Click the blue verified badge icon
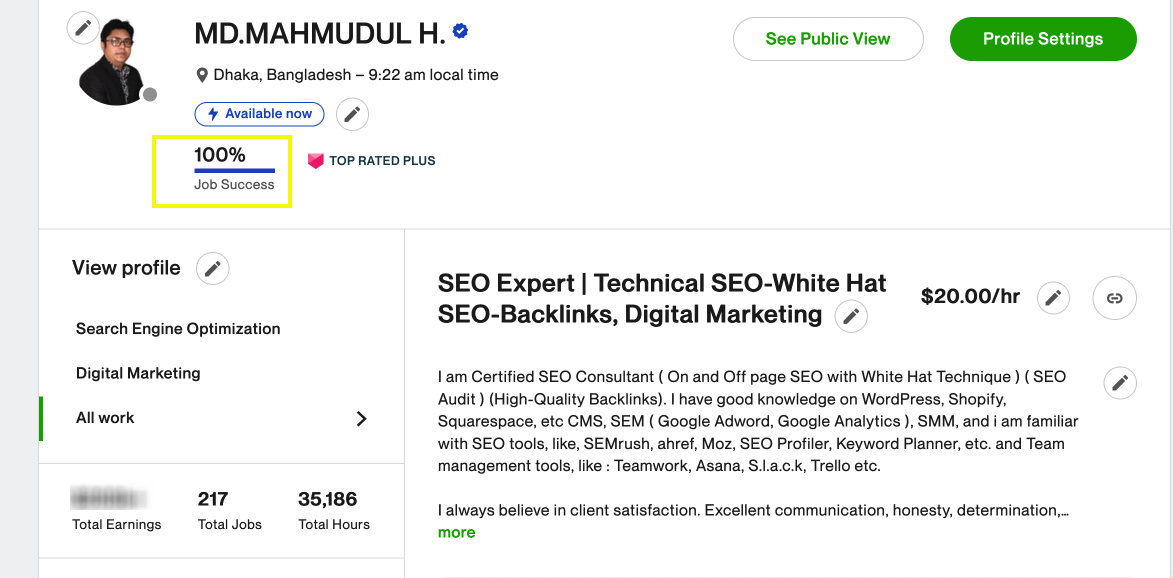This screenshot has height=578, width=1173. coord(461,31)
